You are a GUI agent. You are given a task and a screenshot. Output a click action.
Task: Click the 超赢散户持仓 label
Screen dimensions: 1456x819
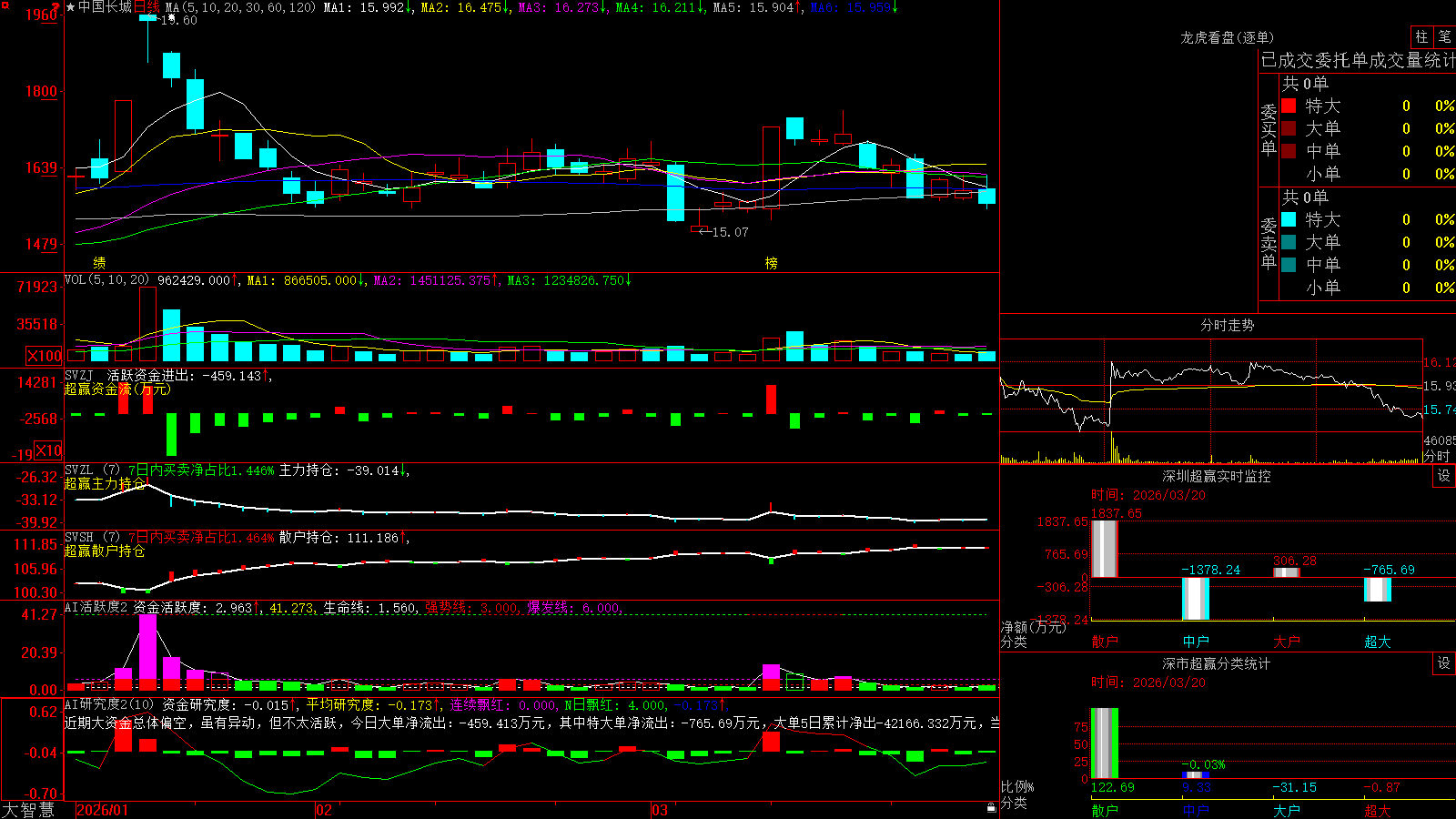coord(105,551)
